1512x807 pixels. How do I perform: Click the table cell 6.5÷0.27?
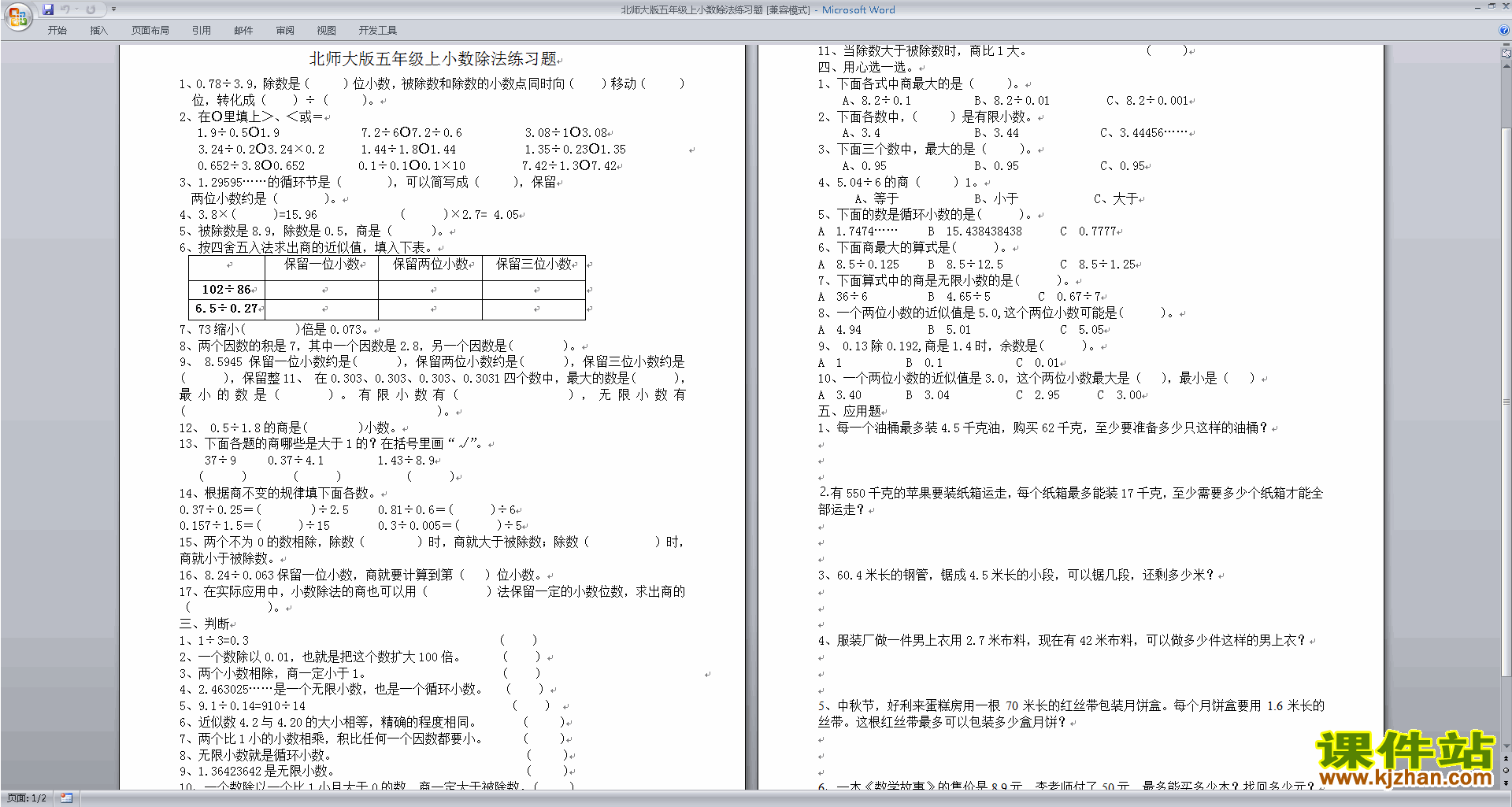point(226,309)
